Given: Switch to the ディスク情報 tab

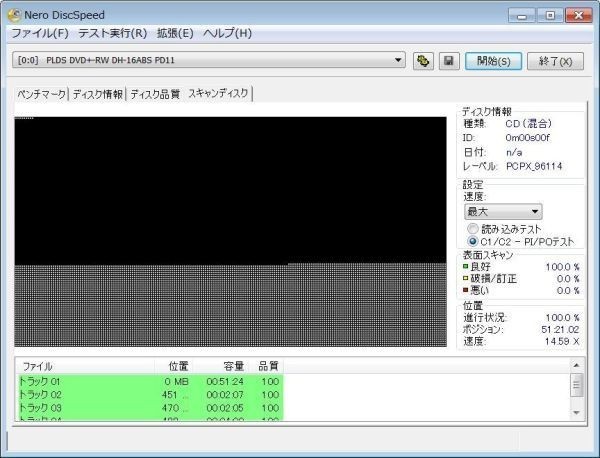Looking at the screenshot, I should tap(98, 94).
